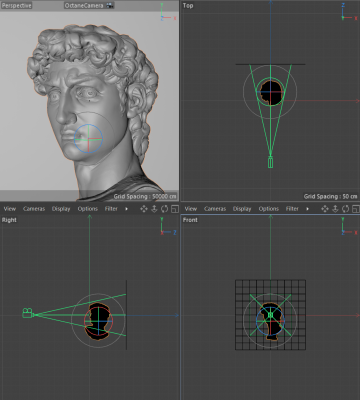Viewport: 360px width, 400px height.
Task: Open the Cameras menu above Front viewport
Action: (215, 209)
